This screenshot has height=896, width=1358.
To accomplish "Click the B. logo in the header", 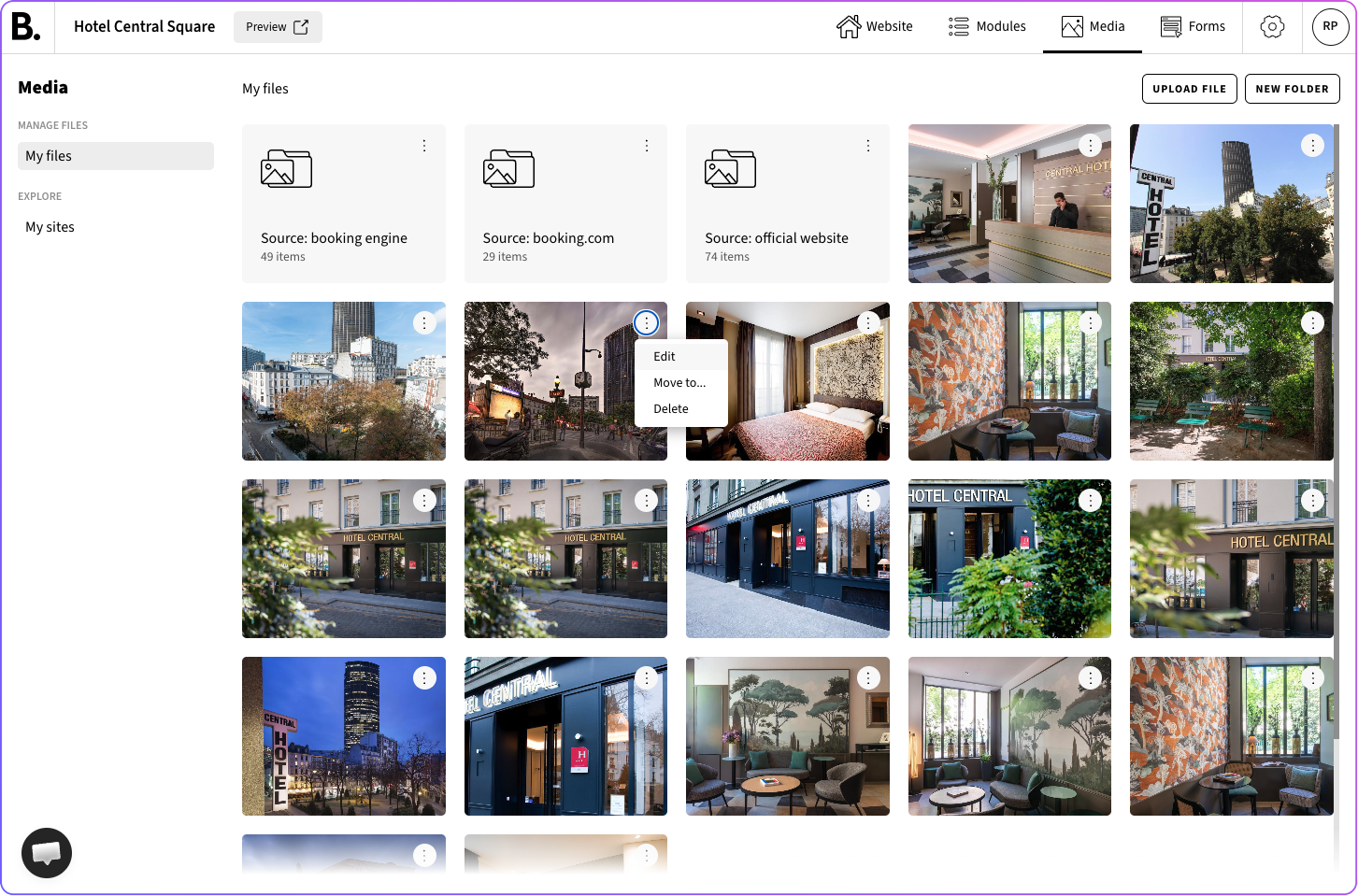I will [26, 27].
